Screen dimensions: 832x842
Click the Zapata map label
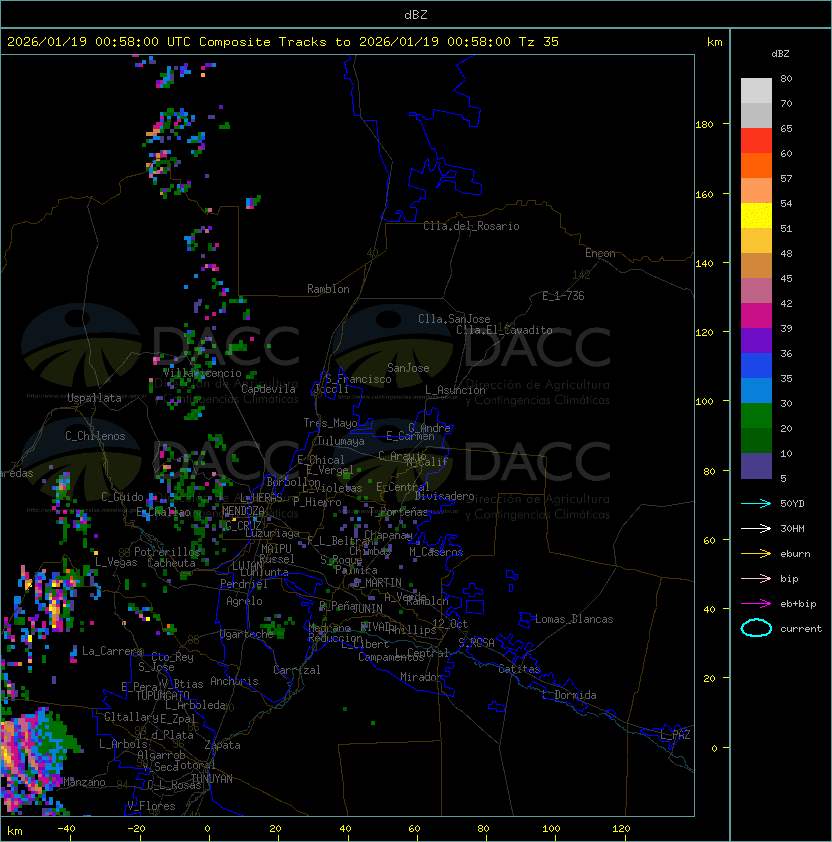pos(222,745)
